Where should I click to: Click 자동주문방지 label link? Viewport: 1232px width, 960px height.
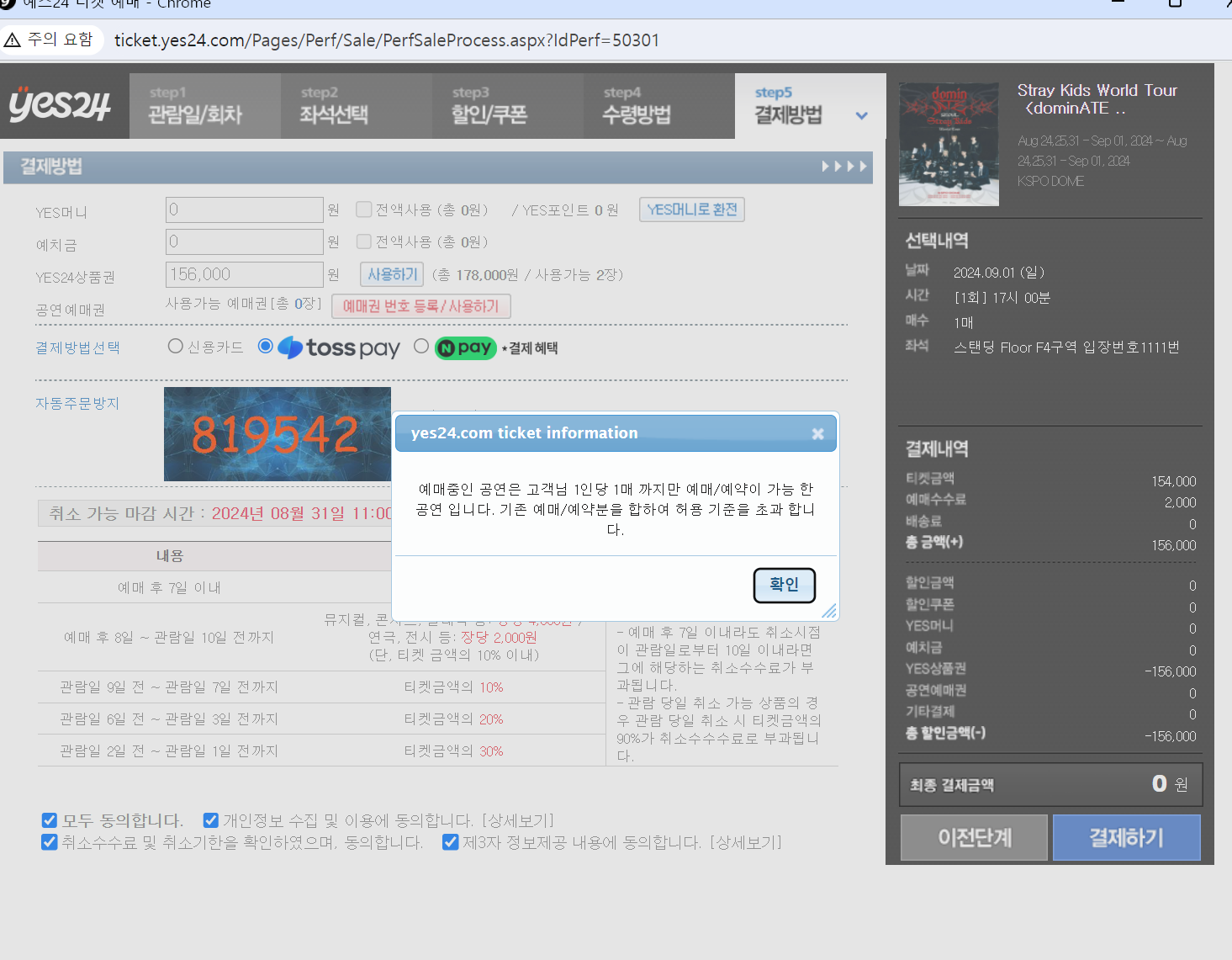(77, 403)
